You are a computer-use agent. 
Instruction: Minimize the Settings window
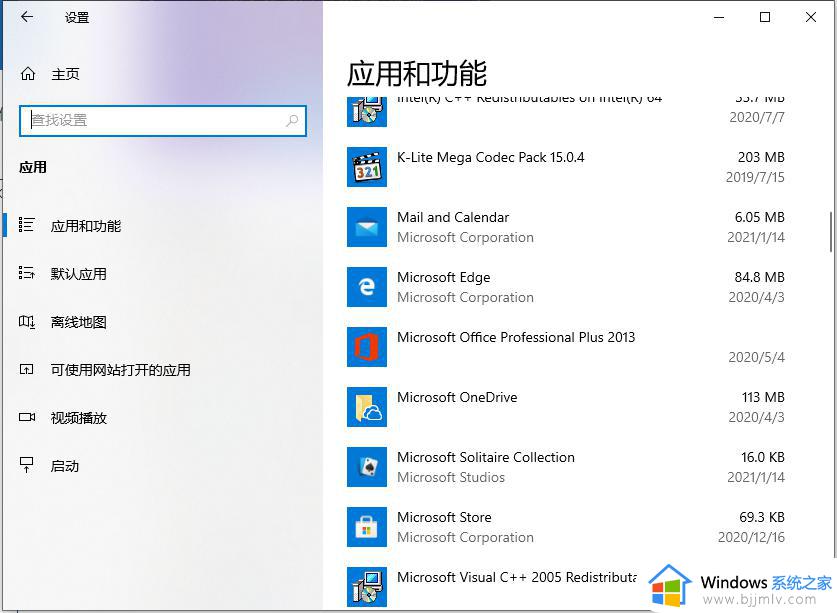pyautogui.click(x=719, y=17)
